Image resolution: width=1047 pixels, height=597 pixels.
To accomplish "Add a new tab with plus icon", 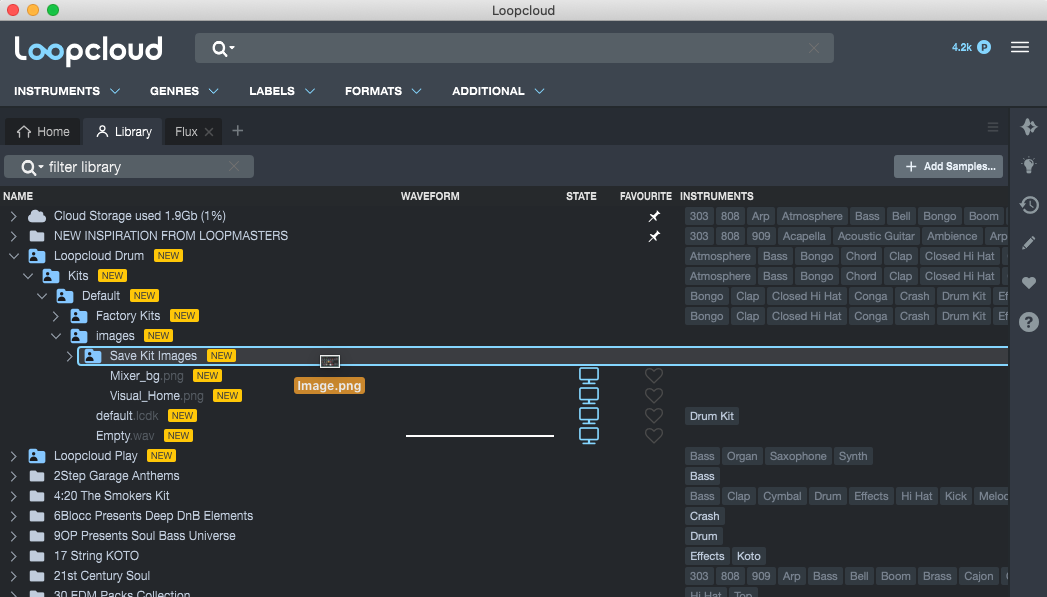I will pyautogui.click(x=238, y=131).
